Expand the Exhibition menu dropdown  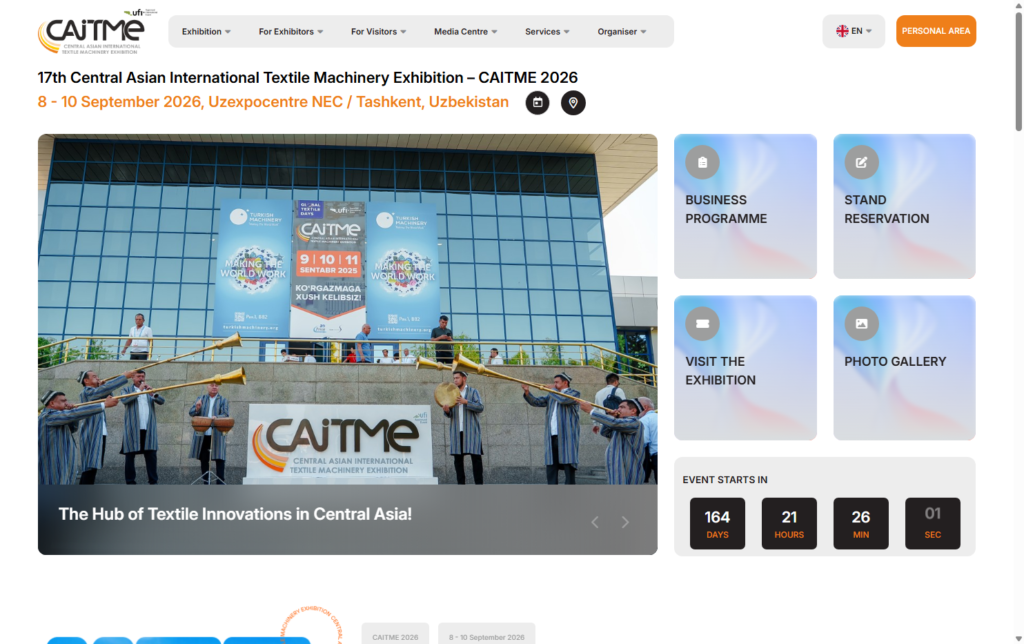pyautogui.click(x=206, y=31)
